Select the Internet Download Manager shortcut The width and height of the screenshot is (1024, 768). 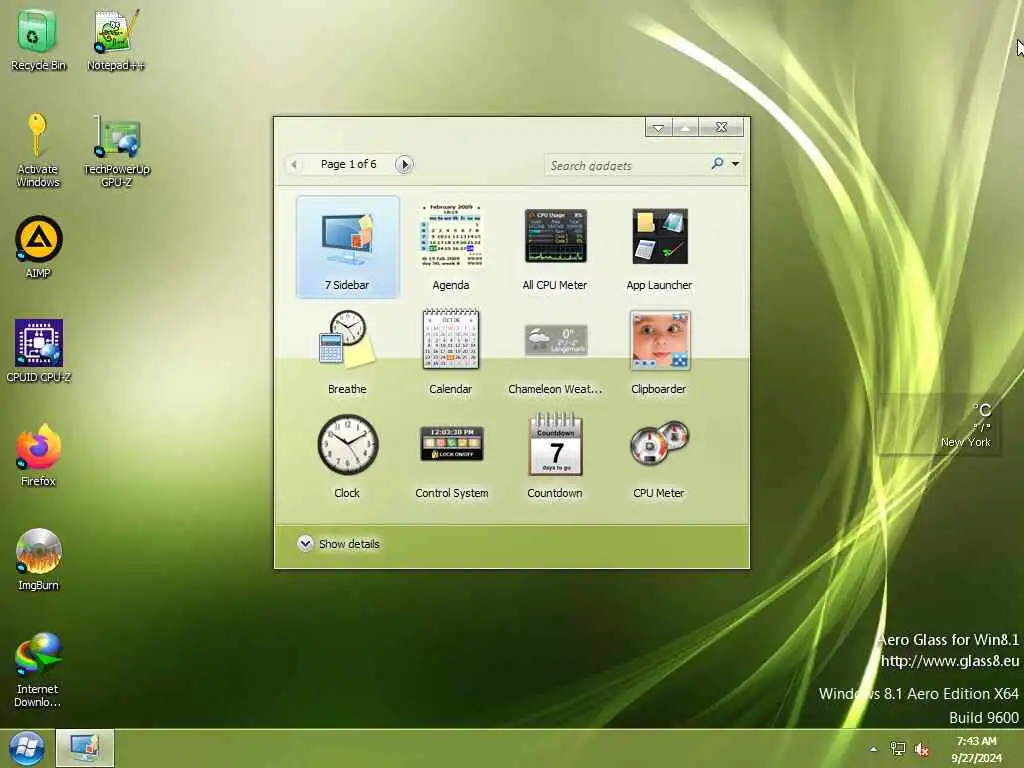39,670
